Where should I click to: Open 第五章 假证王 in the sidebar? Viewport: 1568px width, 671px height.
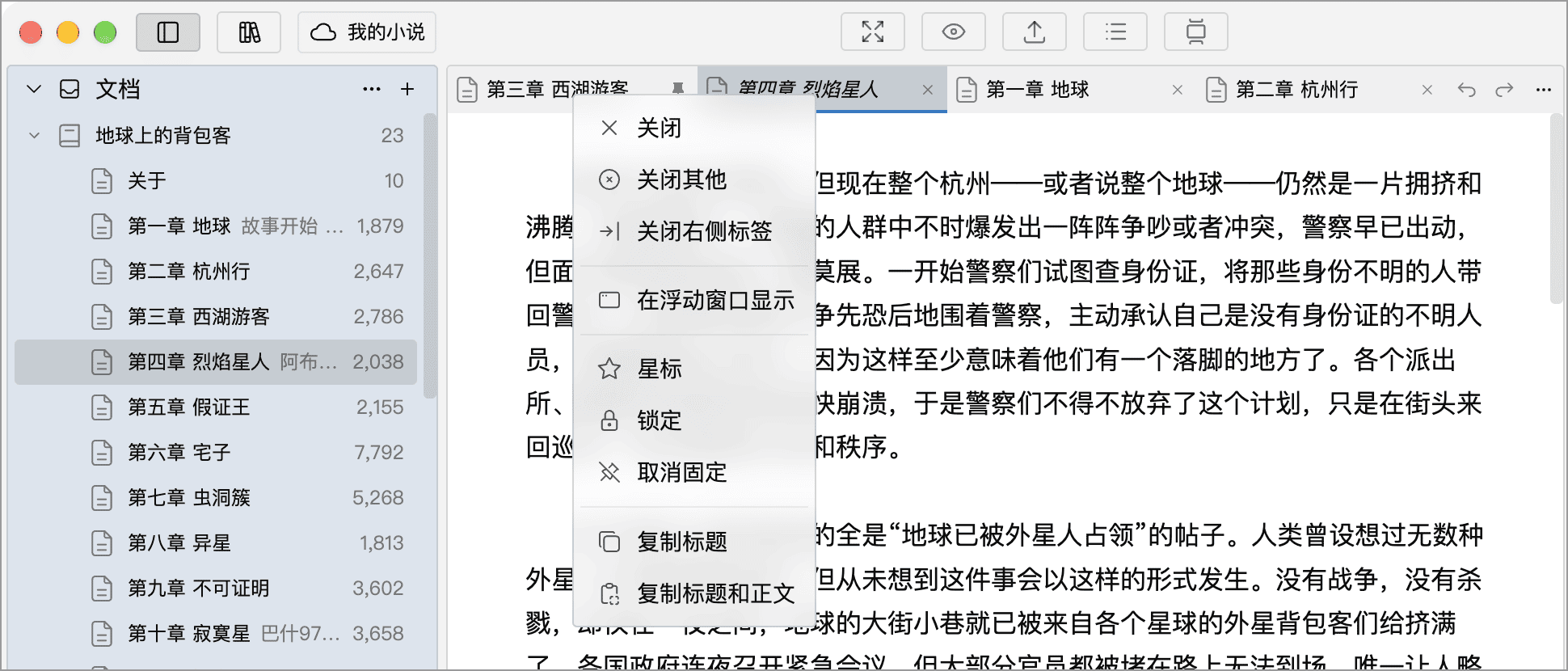[216, 407]
